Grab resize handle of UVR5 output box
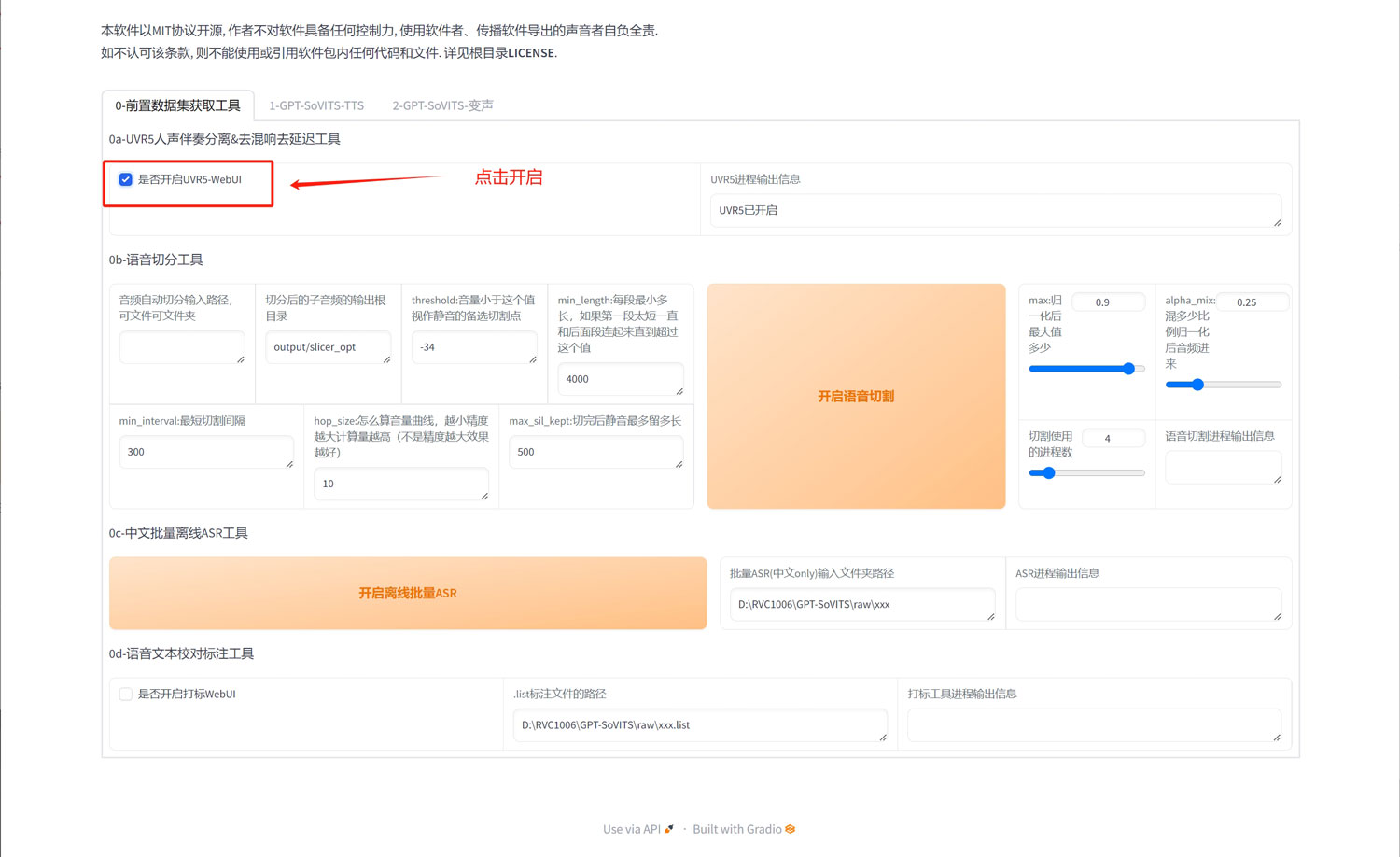This screenshot has width=1400, height=857. pos(1277,222)
